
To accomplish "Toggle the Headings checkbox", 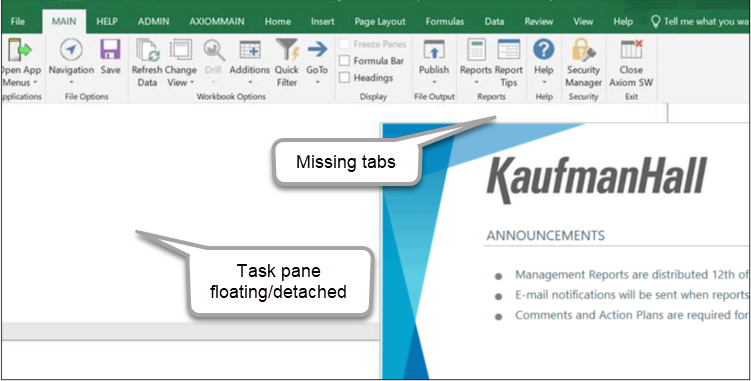I will coord(344,78).
